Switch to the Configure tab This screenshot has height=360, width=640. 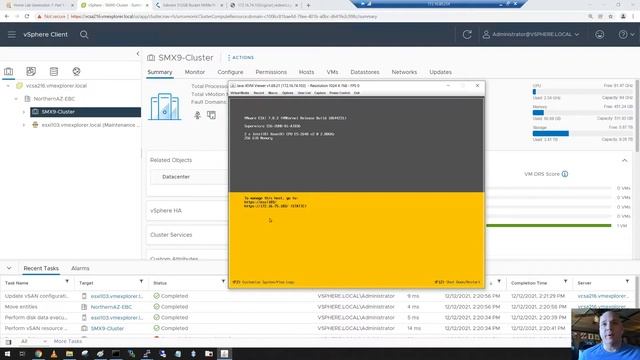tap(230, 72)
